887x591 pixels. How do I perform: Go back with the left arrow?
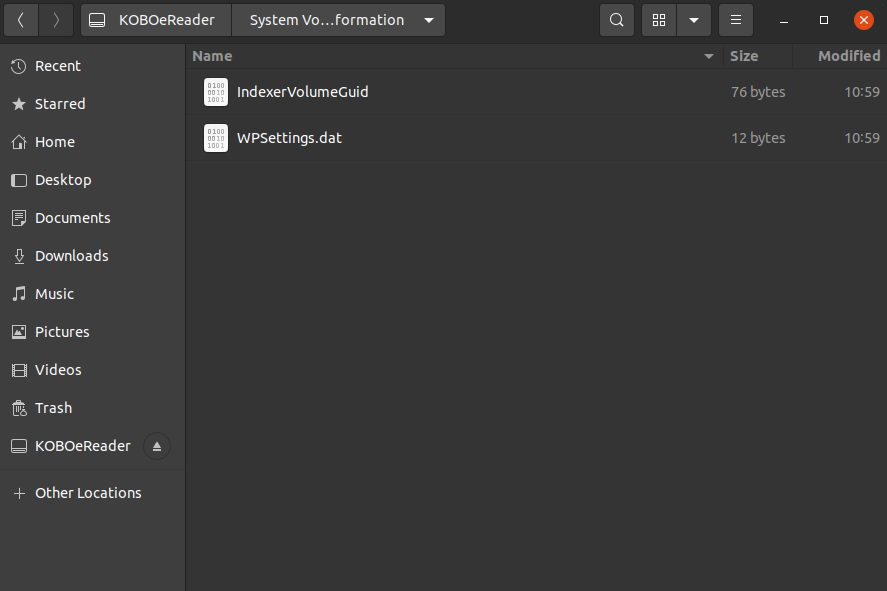(x=21, y=20)
